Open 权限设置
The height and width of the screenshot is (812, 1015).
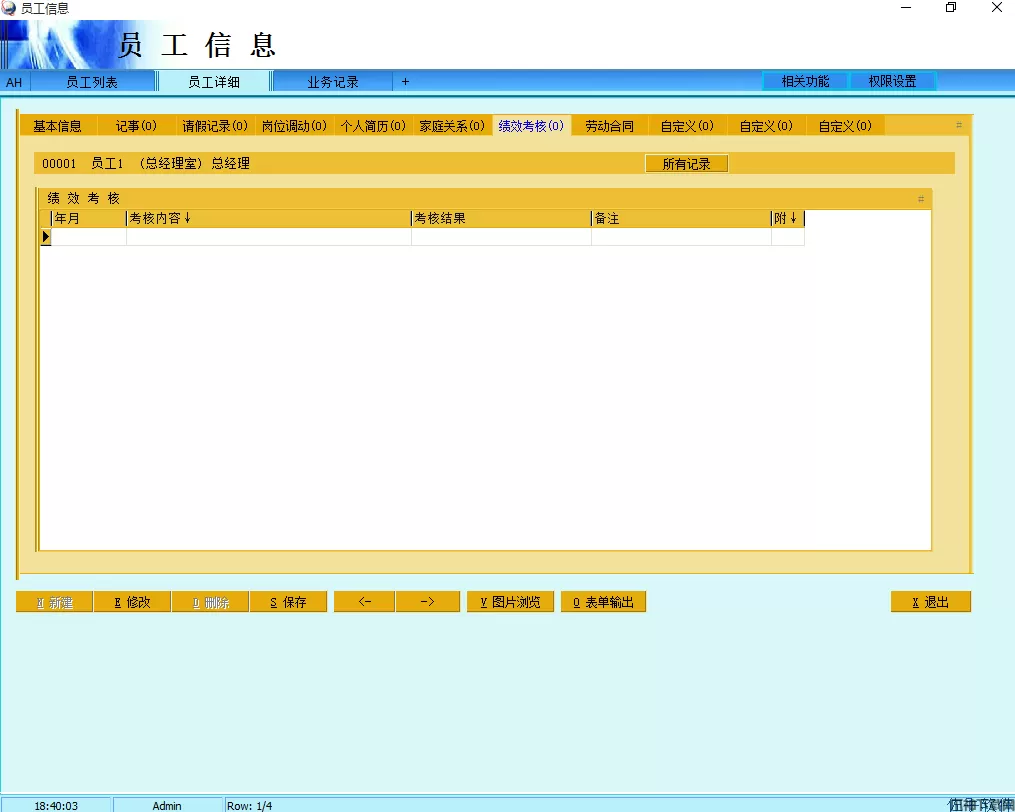pos(892,81)
